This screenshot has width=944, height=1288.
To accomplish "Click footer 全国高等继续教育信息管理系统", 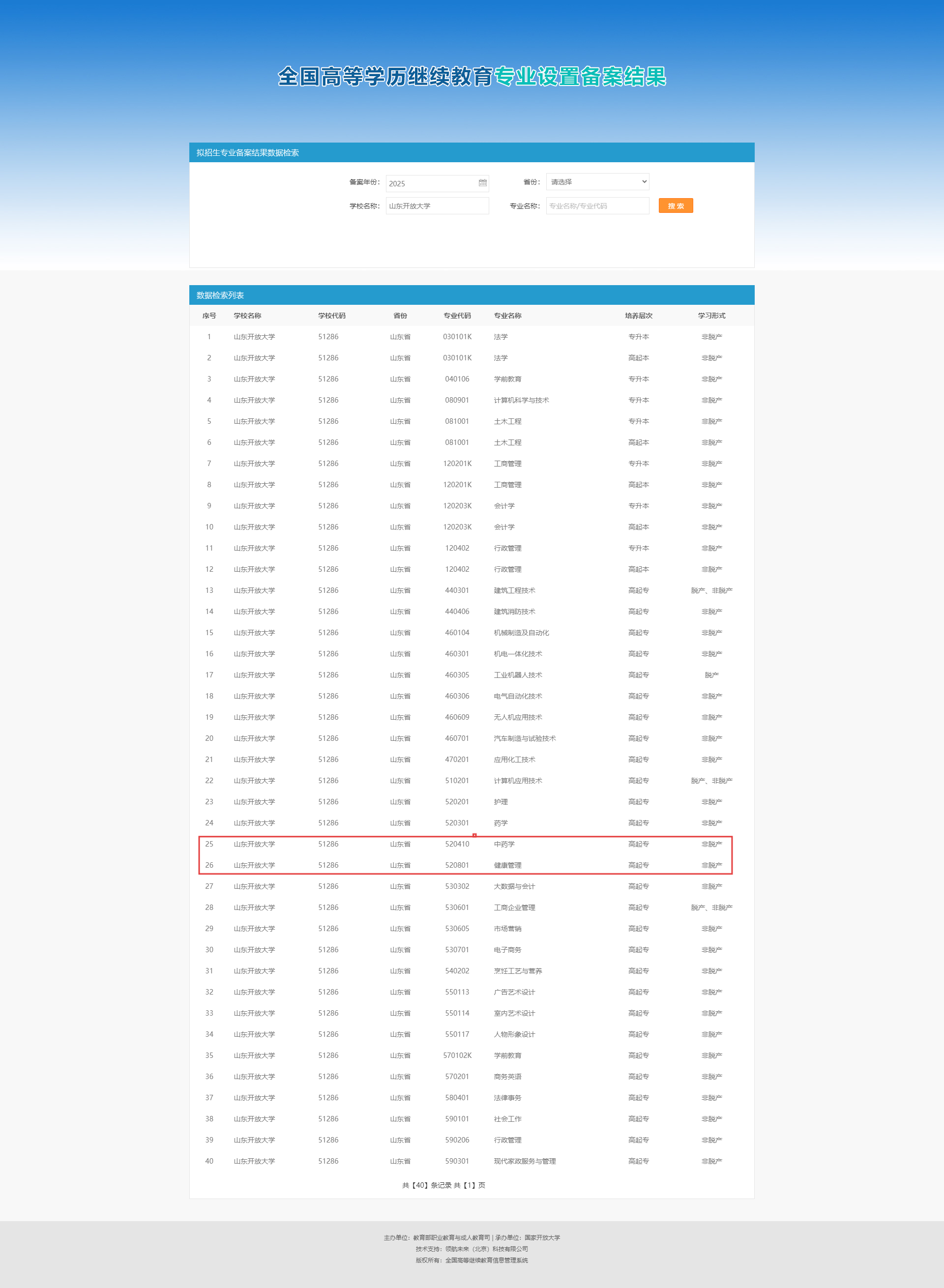I will [486, 1260].
